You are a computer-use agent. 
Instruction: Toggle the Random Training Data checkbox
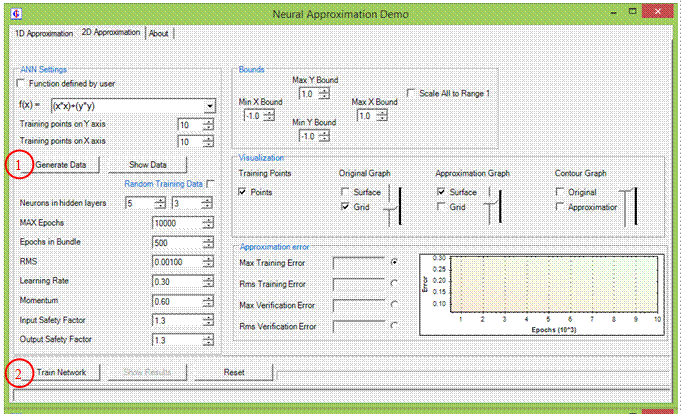pyautogui.click(x=209, y=184)
